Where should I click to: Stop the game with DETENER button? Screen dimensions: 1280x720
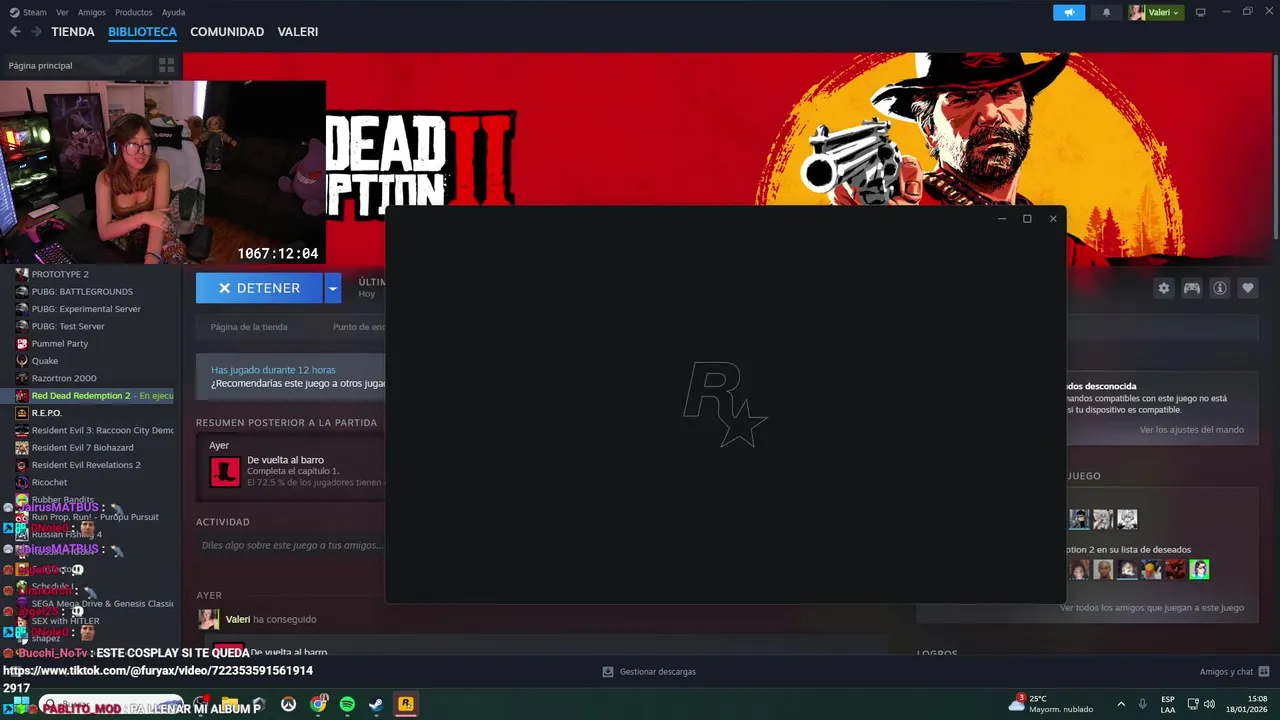(260, 288)
